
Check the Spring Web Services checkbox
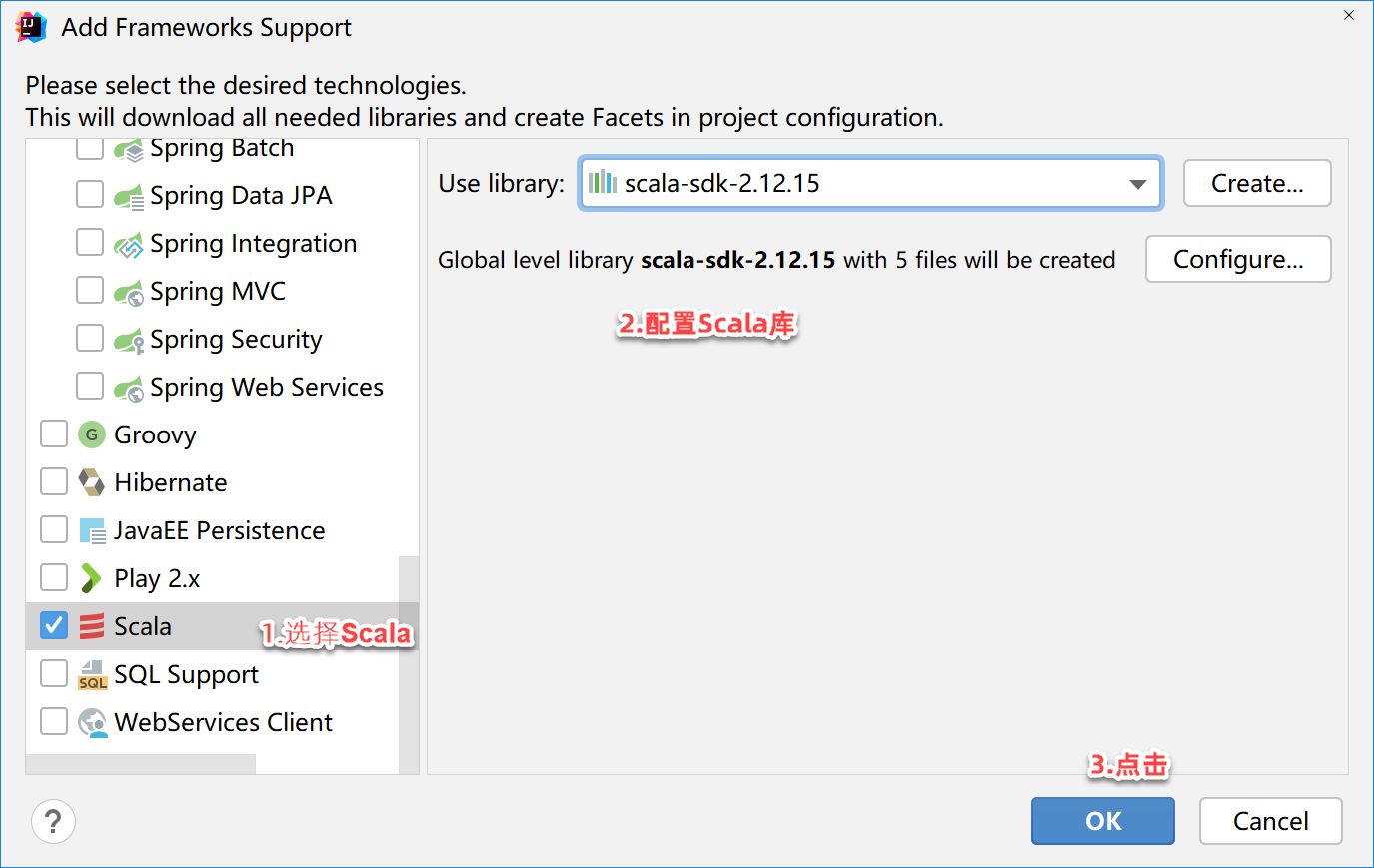(x=90, y=386)
